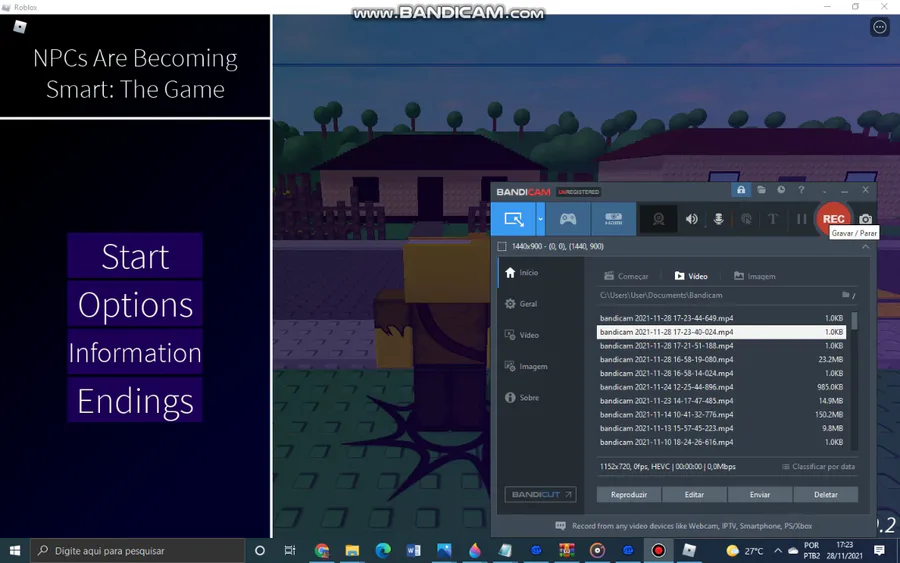900x563 pixels.
Task: Open Task View on the taskbar
Action: pyautogui.click(x=290, y=550)
